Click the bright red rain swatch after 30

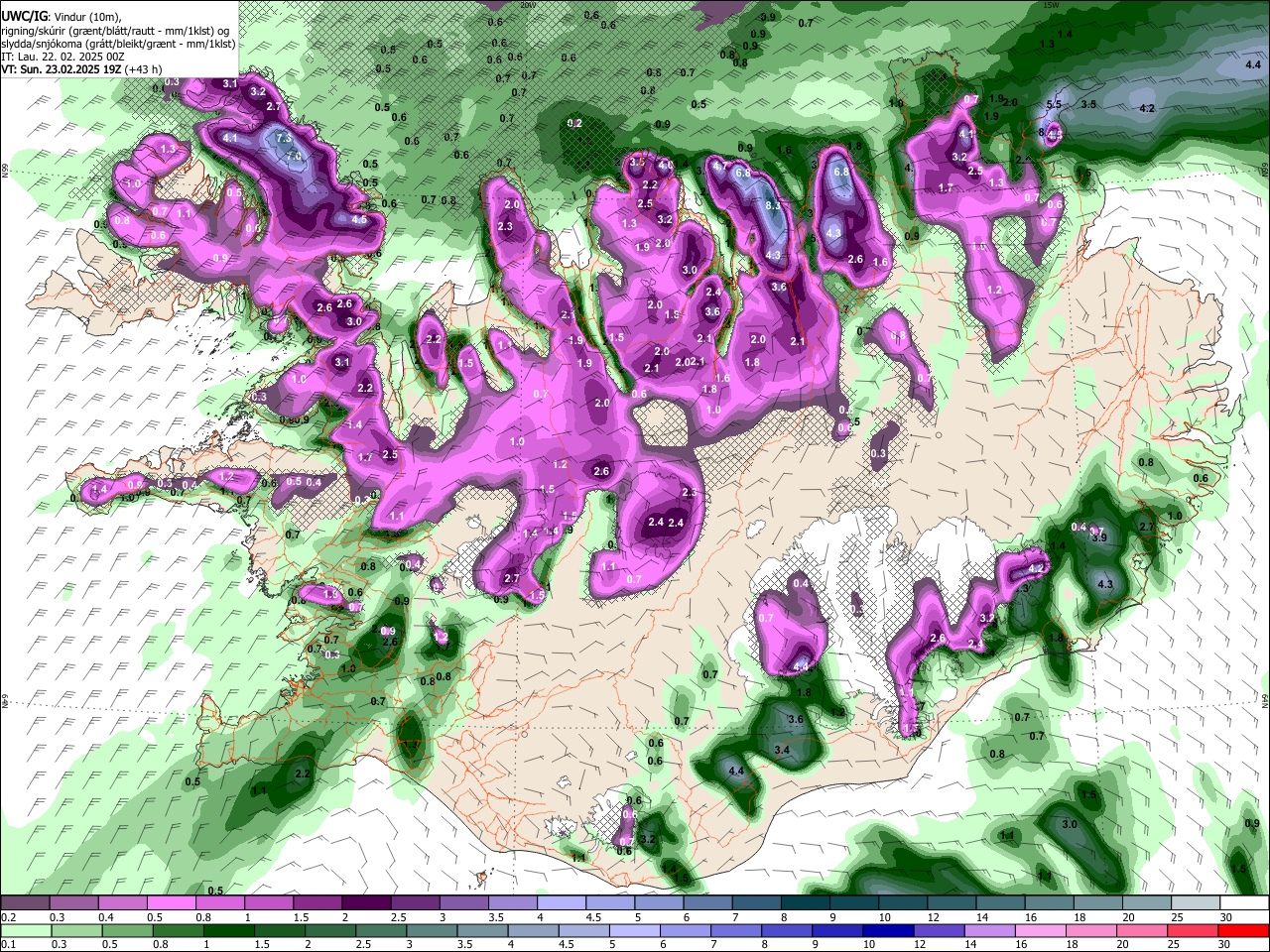point(1242,930)
